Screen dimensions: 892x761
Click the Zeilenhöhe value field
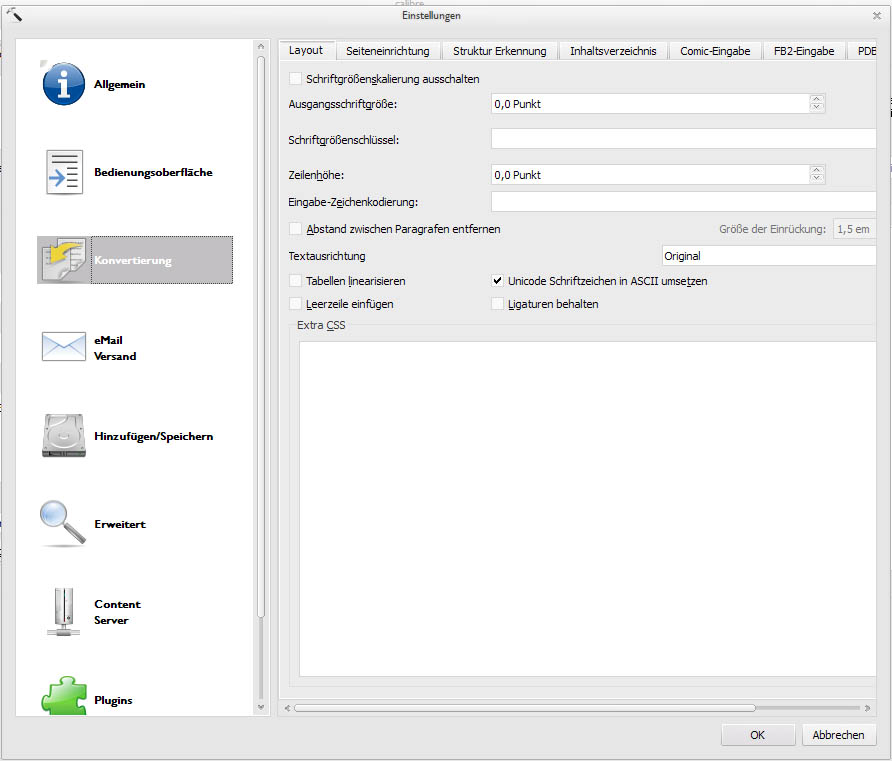coord(650,175)
